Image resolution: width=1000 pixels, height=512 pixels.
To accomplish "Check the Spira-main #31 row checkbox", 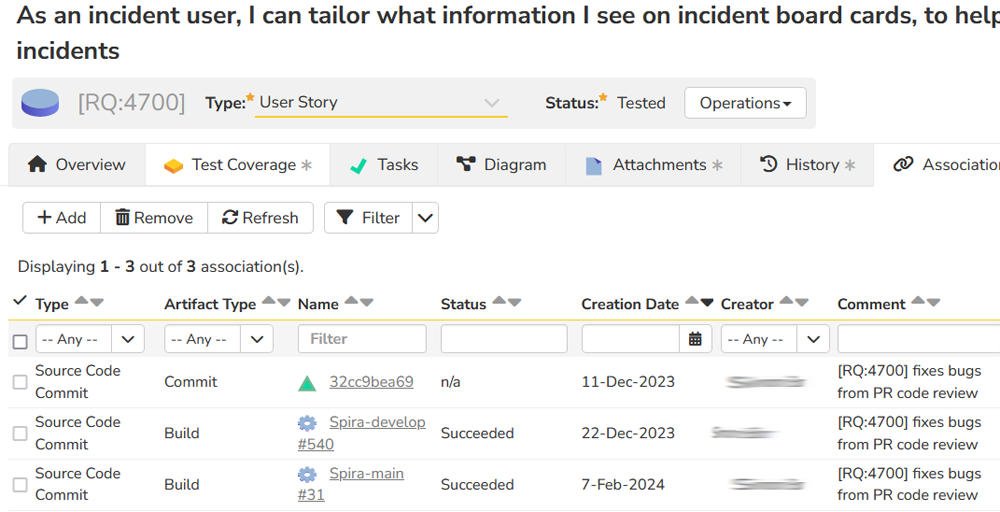I will [20, 485].
